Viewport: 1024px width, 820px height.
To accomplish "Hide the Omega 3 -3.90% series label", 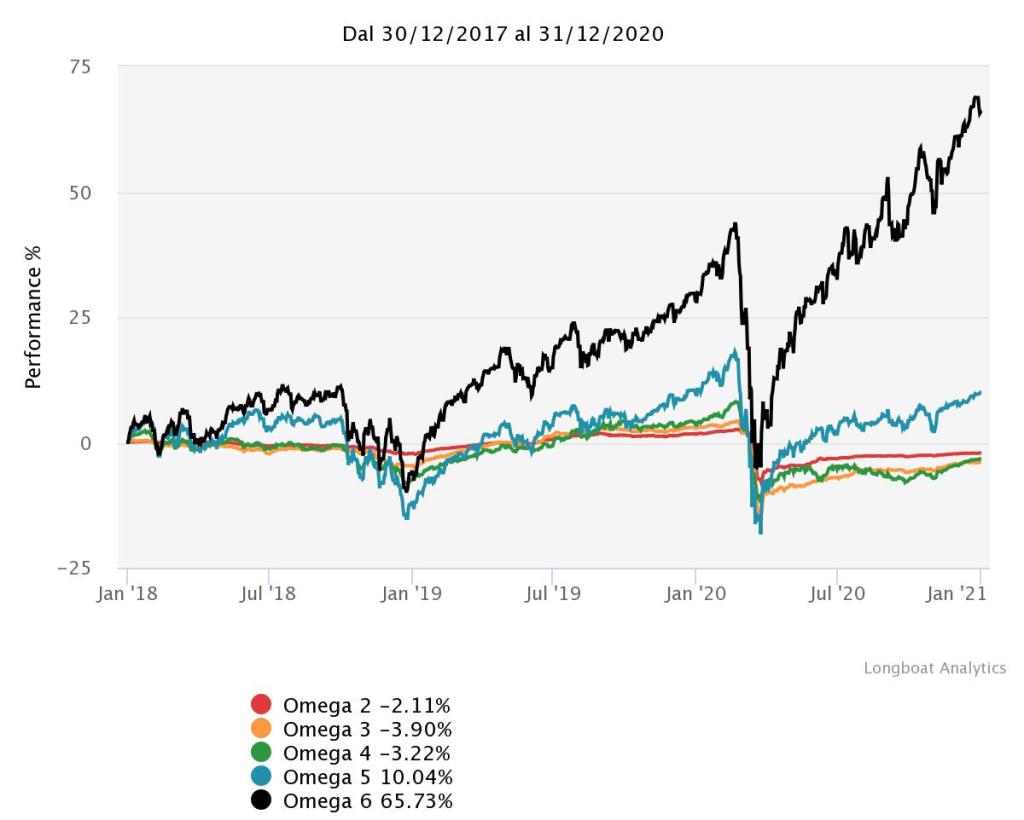I will click(x=367, y=728).
